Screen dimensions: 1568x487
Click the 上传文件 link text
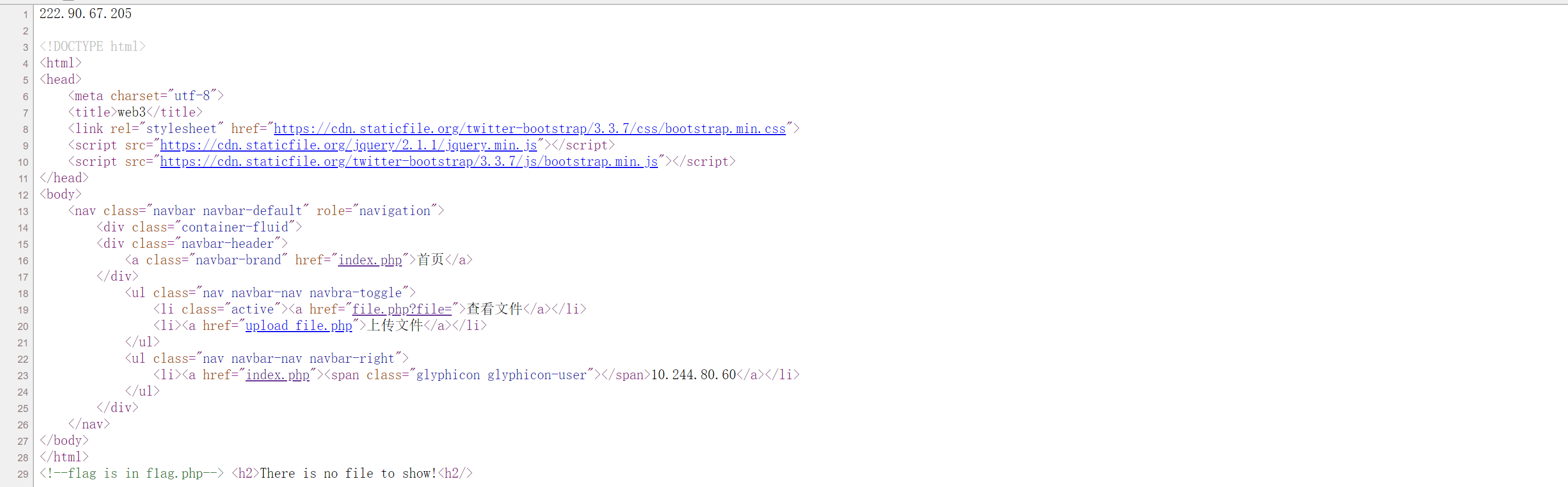[x=395, y=326]
